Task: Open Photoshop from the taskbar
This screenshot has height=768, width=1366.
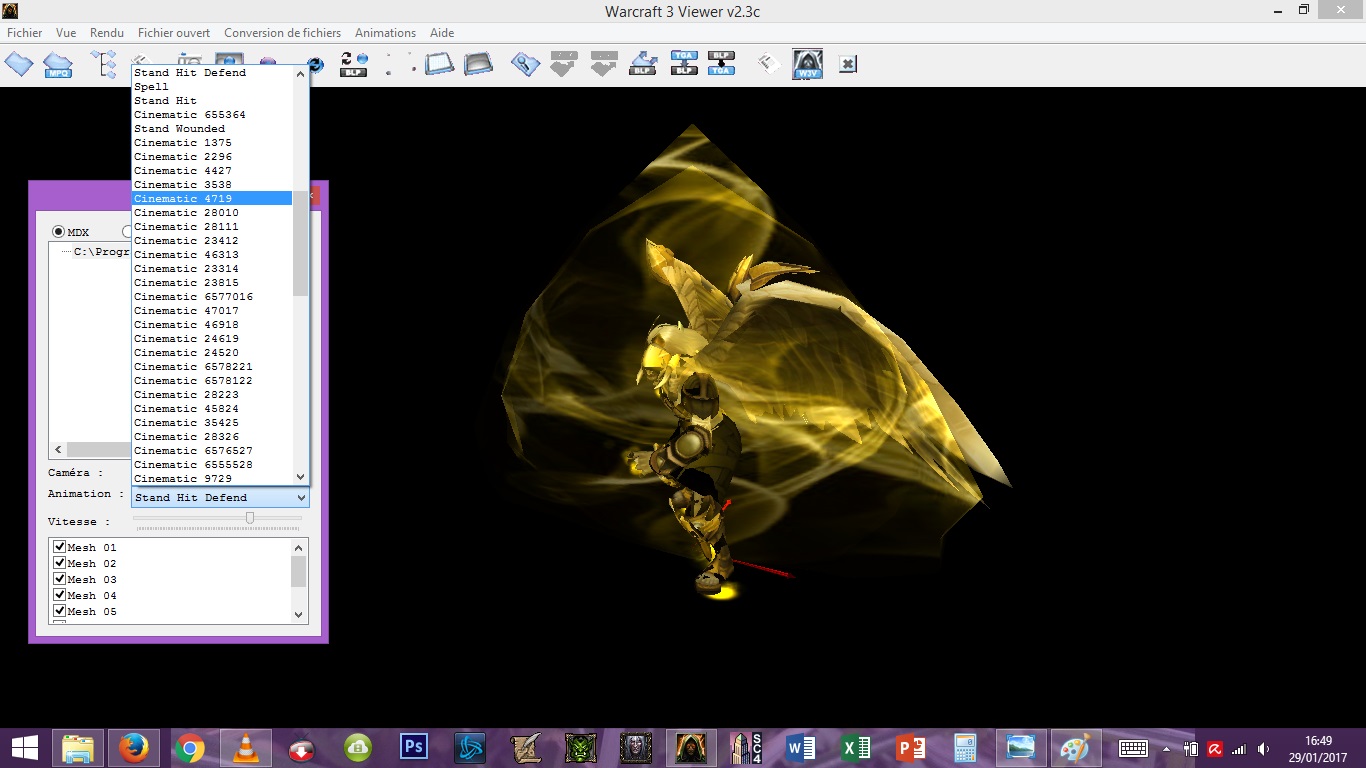Action: 413,748
